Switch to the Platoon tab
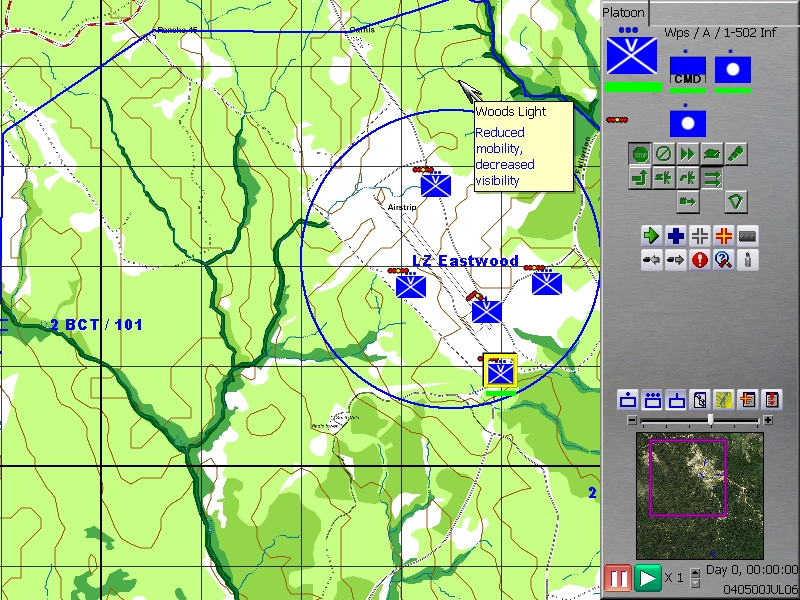This screenshot has height=600, width=800. click(x=622, y=12)
